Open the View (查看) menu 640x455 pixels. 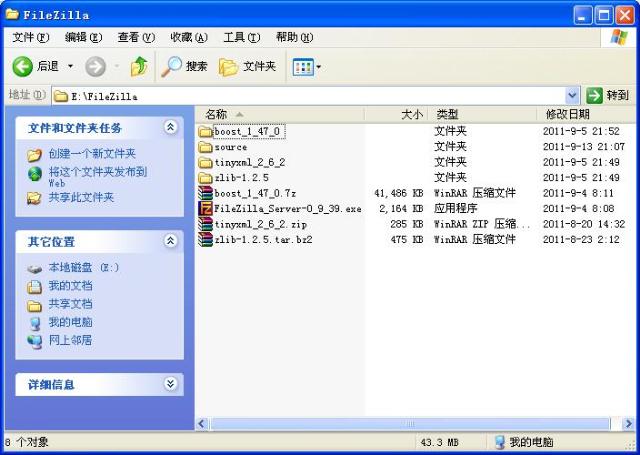pos(136,38)
